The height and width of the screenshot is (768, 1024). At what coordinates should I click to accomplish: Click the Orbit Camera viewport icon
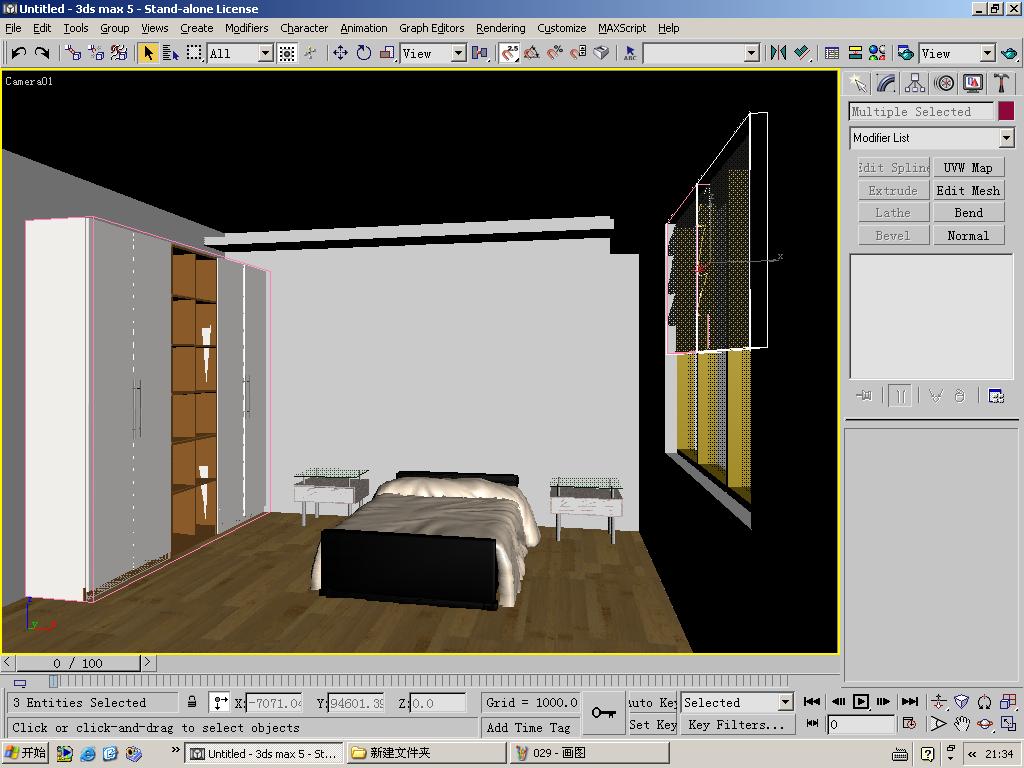(x=985, y=724)
